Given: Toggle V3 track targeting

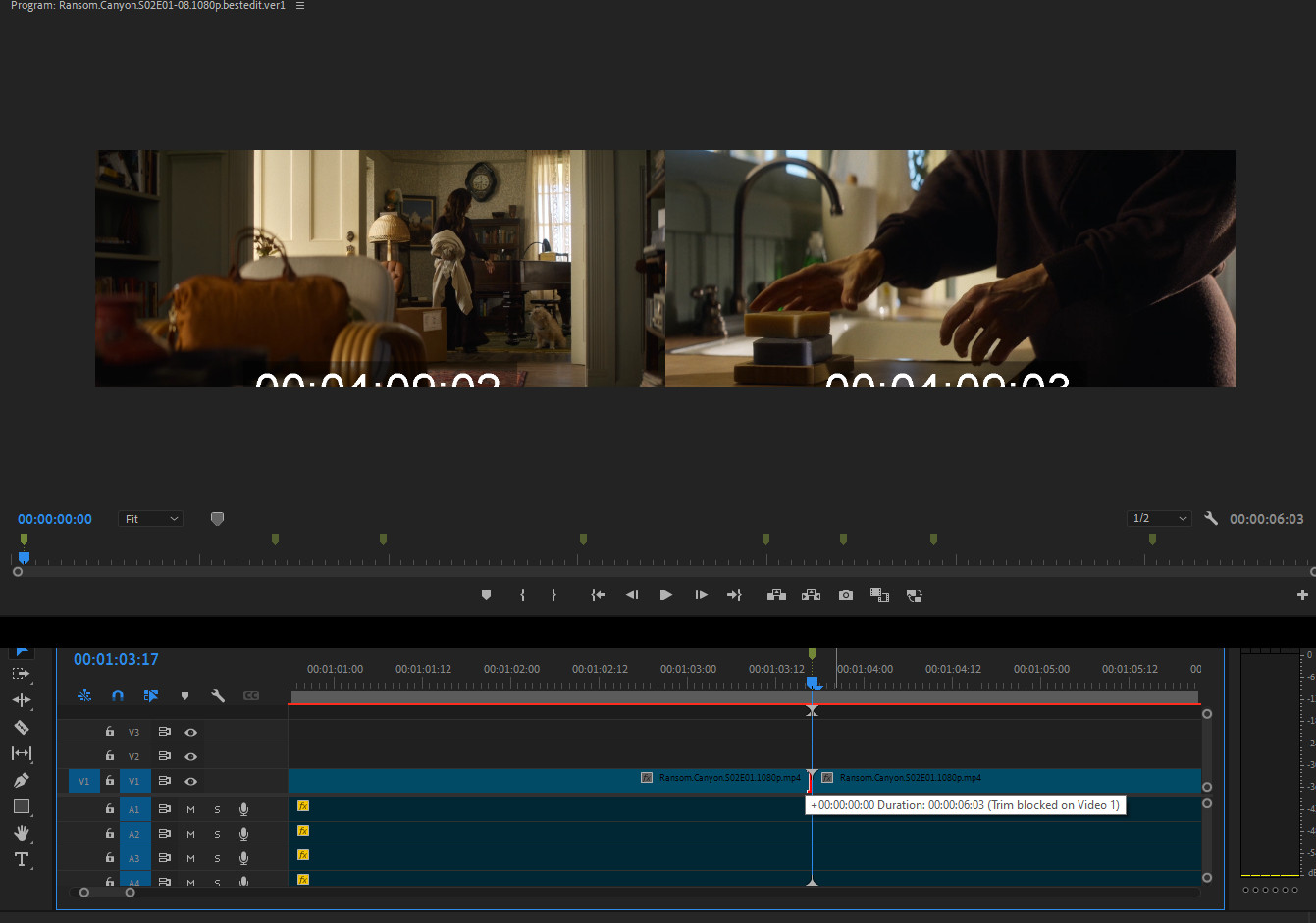Looking at the screenshot, I should [x=134, y=732].
